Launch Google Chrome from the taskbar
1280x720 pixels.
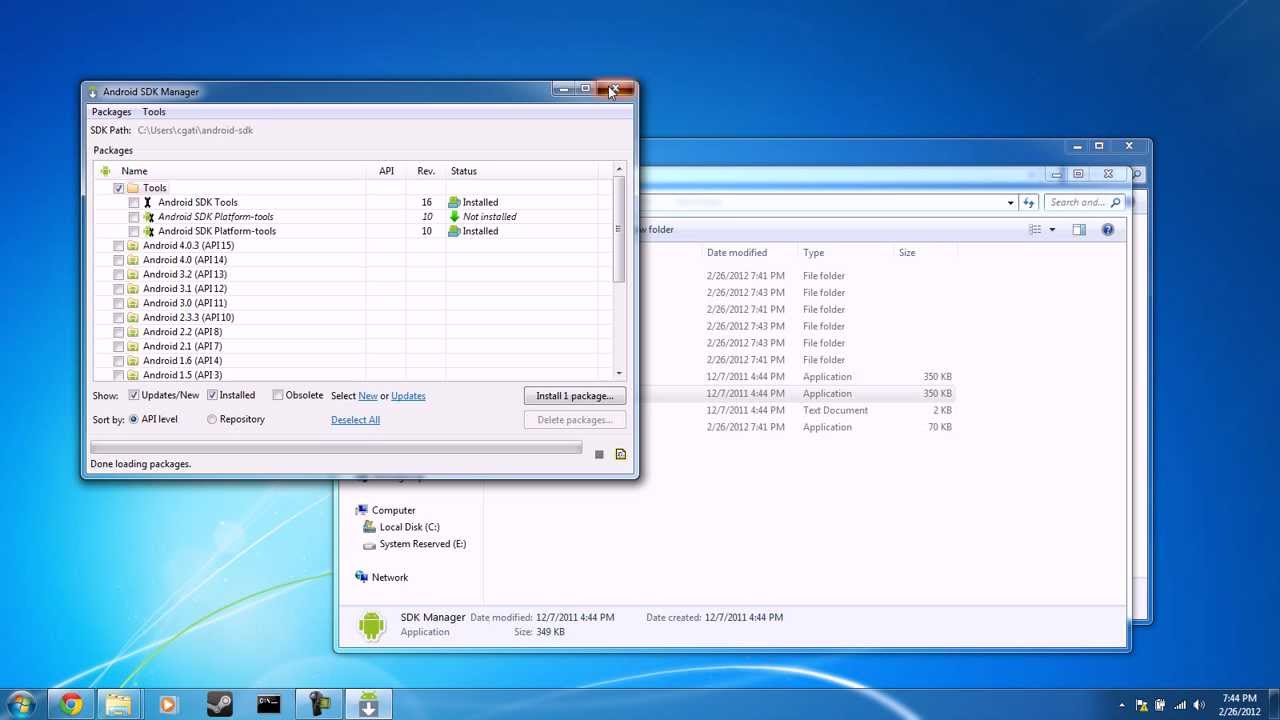[70, 705]
